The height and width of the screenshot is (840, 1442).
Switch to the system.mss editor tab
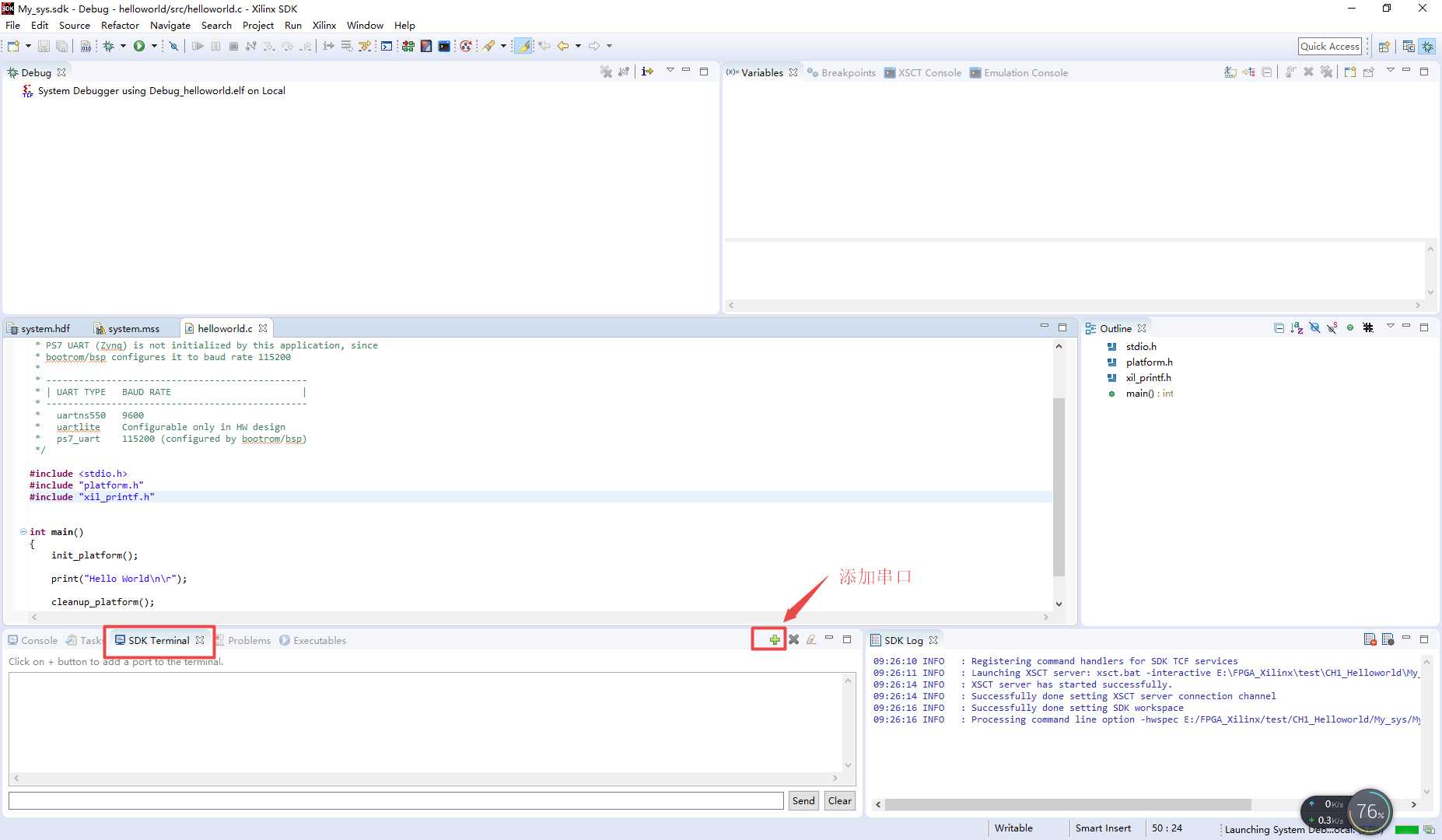click(127, 328)
